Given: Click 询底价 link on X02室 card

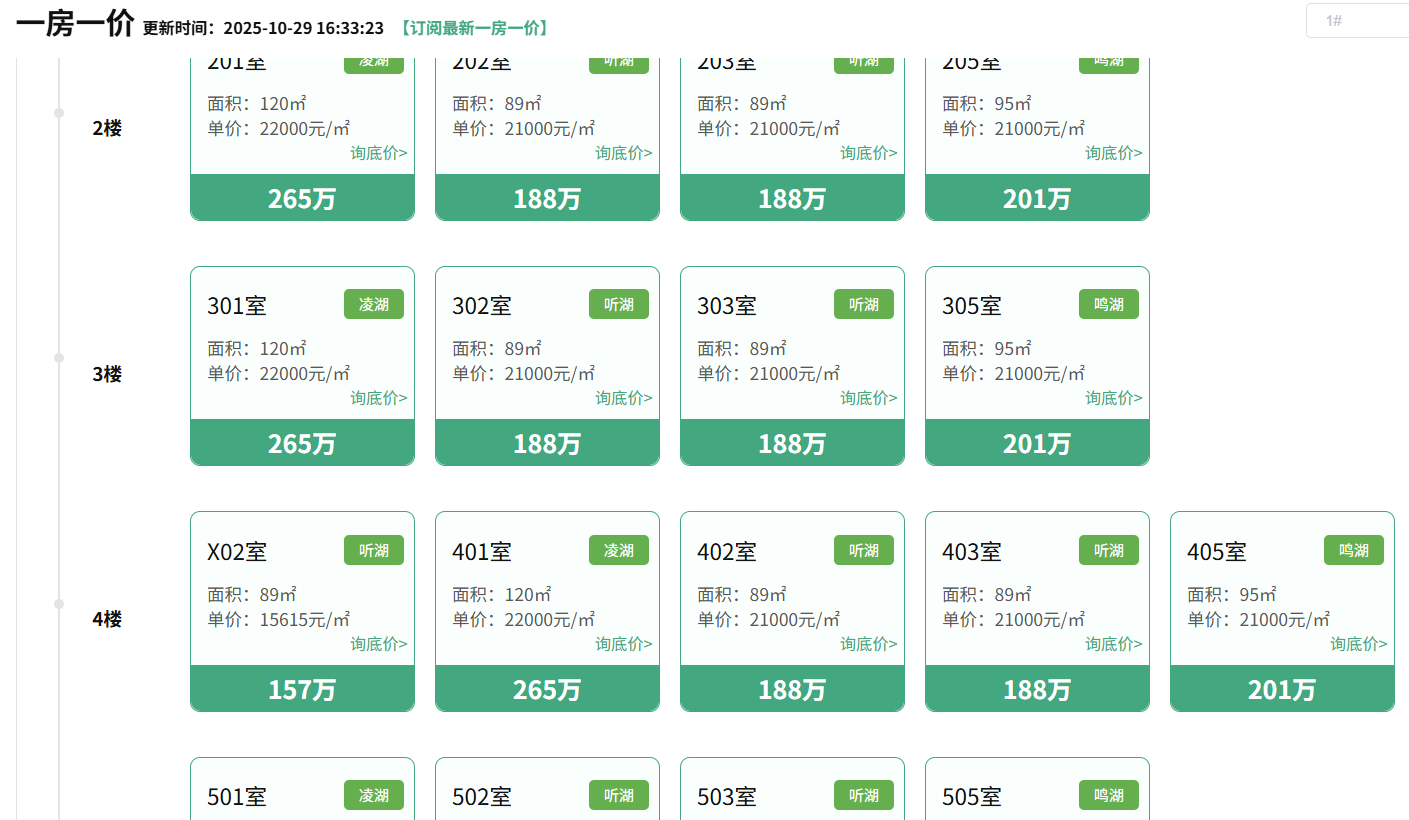Looking at the screenshot, I should pos(378,644).
